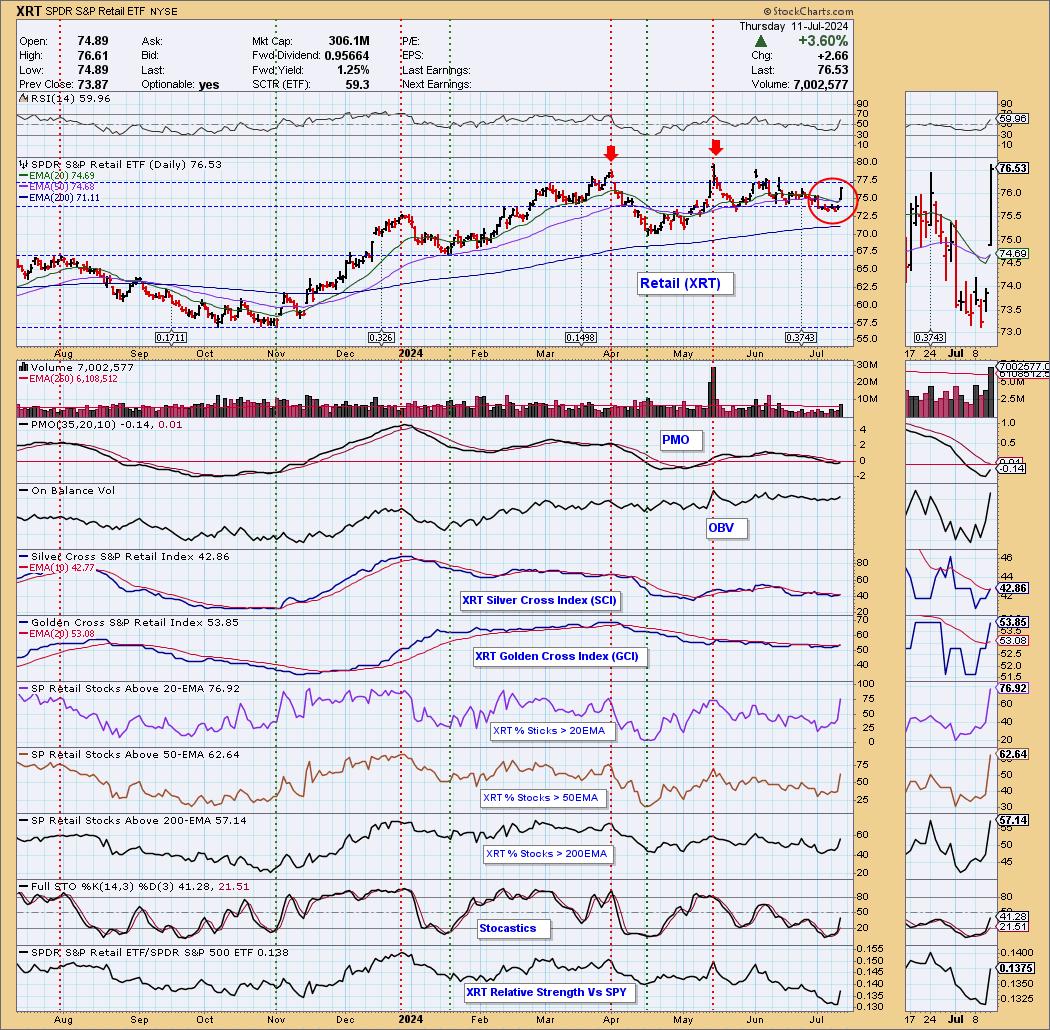Screen dimensions: 1050x1030
Task: Open the StockCharts.com copyright link
Action: tap(808, 11)
